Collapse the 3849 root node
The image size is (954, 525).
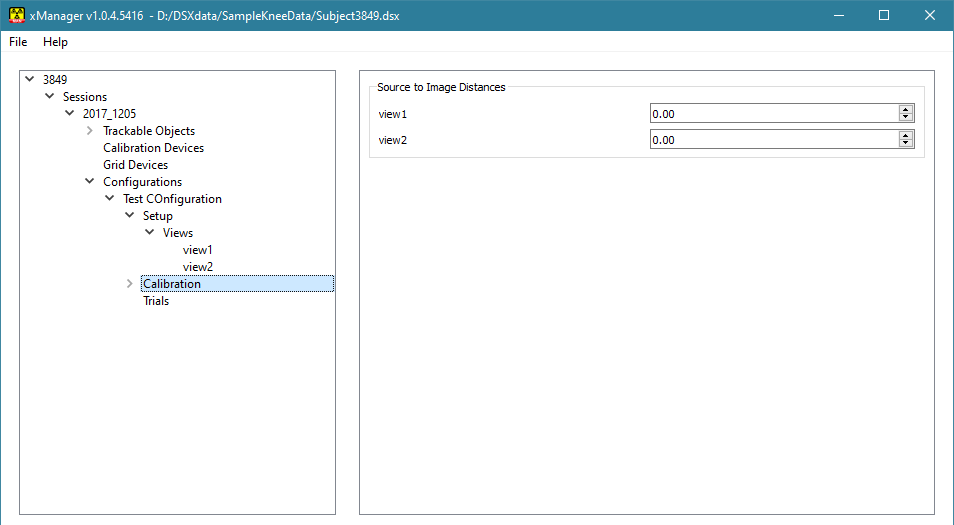(29, 79)
